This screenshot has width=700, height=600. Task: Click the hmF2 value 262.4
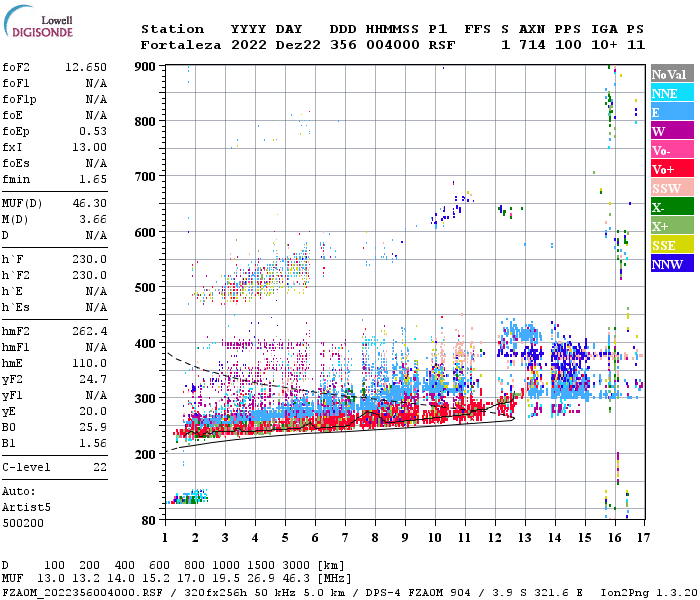pyautogui.click(x=89, y=331)
